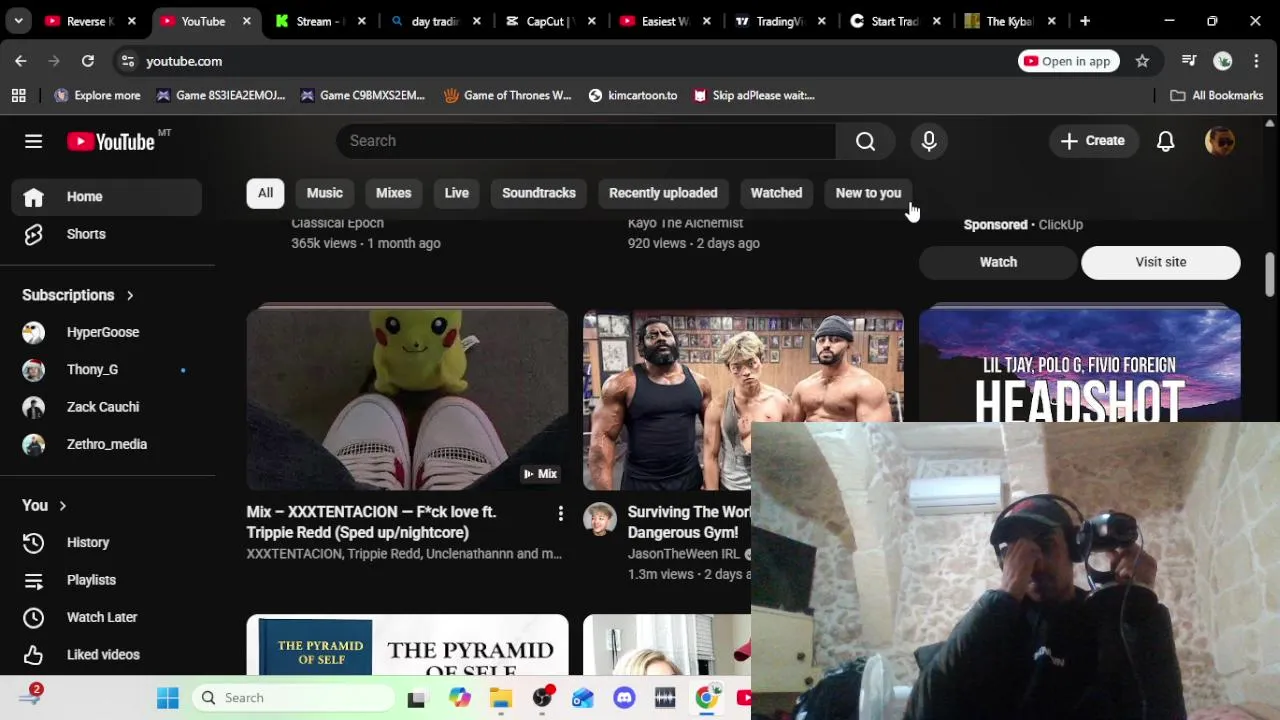1280x720 pixels.
Task: Select the Watched filter chip
Action: tap(776, 193)
